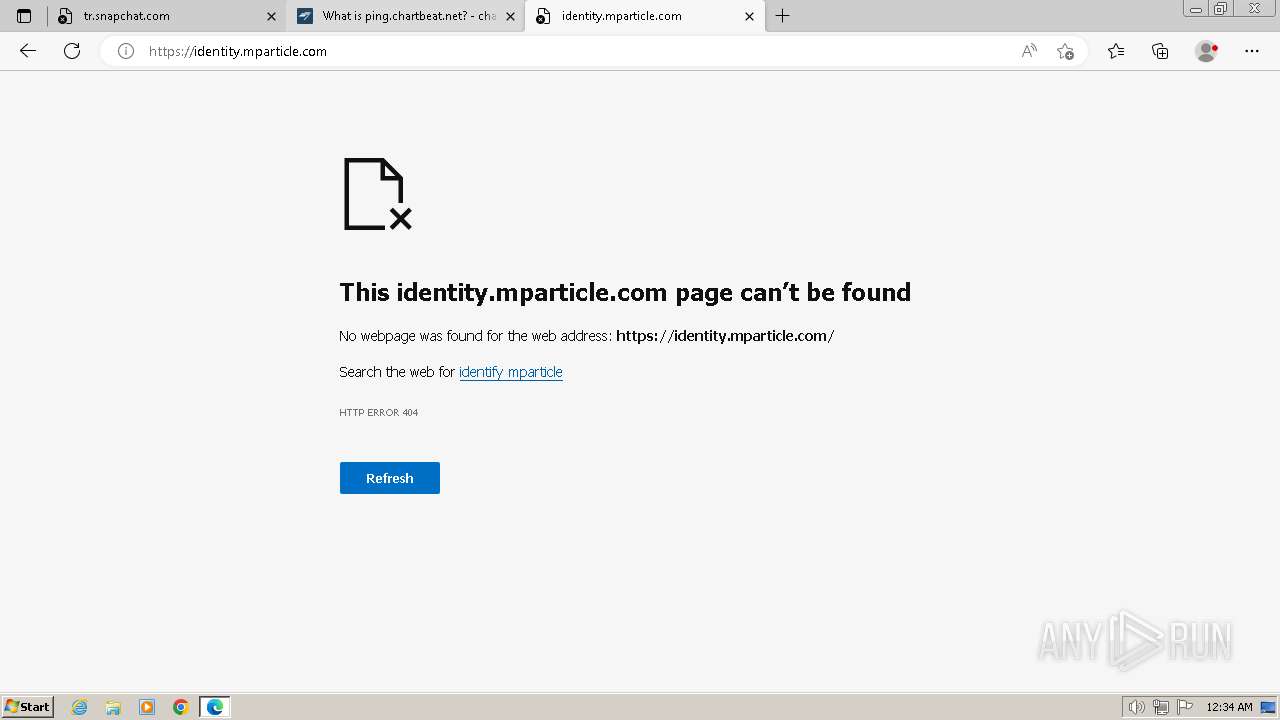Click the https://identity.mparticle.com/ bold address
Screen dimensions: 1280x720
click(x=725, y=336)
